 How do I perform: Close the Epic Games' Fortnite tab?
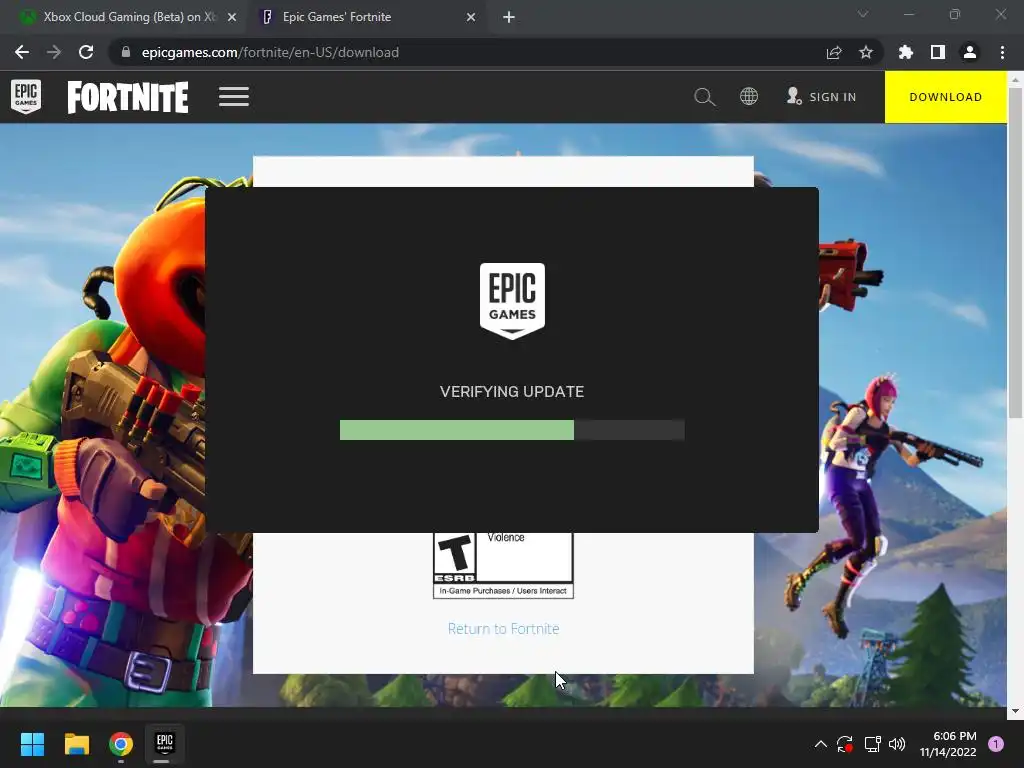(x=471, y=17)
